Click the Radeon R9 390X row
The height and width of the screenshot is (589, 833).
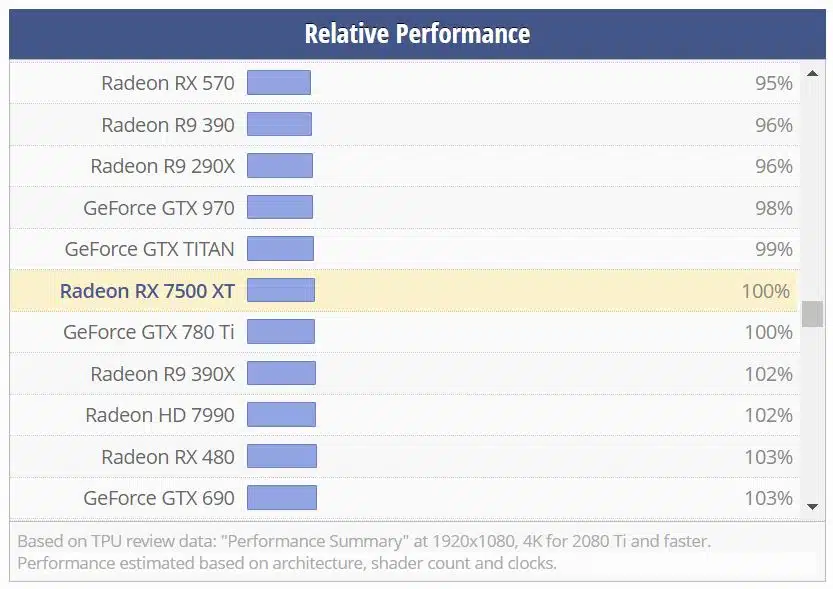(165, 373)
